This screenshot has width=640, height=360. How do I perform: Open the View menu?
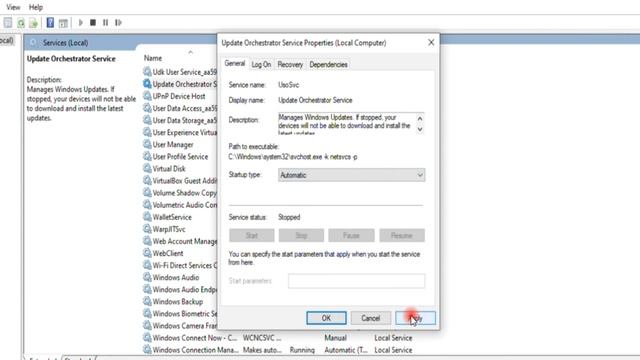point(13,7)
